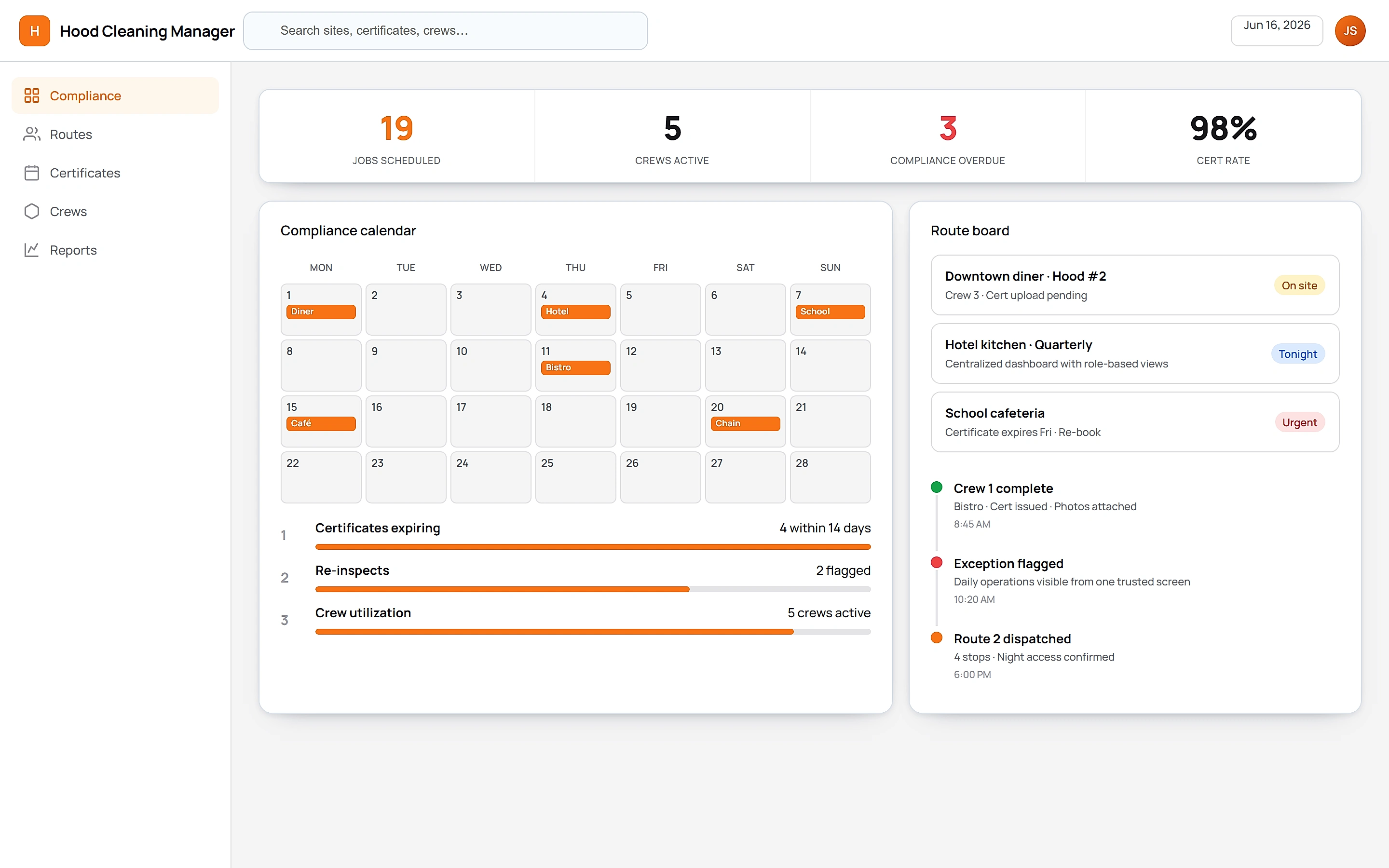Focus the search sites, certificates, crews field
This screenshot has height=868, width=1389.
446,31
